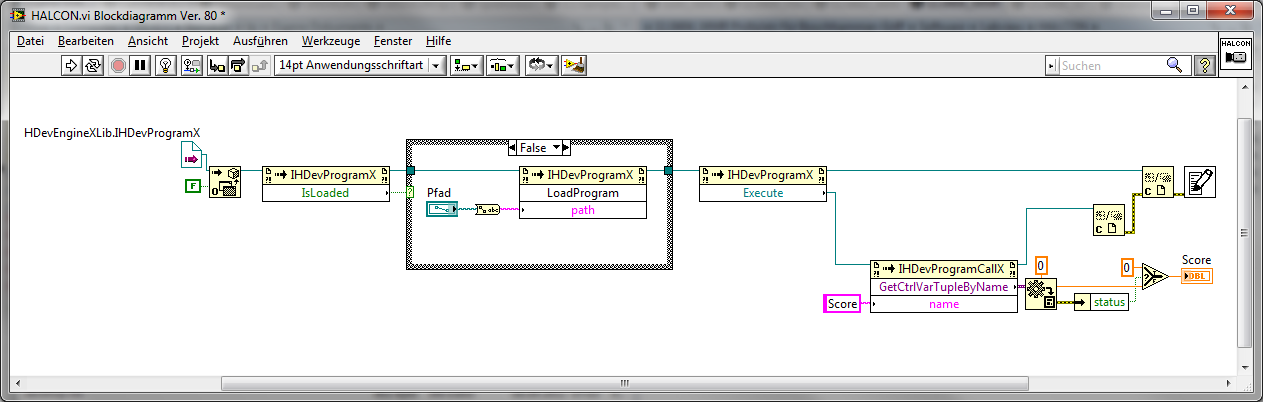1263x402 pixels.
Task: Click case selector left decrement arrow
Action: [x=512, y=147]
